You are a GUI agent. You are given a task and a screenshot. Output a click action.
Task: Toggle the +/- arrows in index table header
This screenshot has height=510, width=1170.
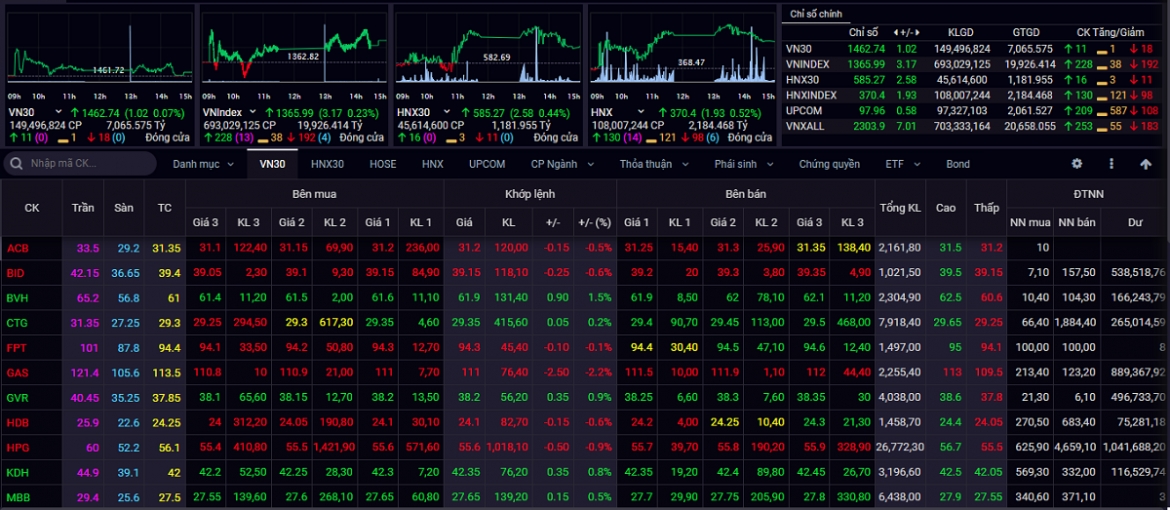click(908, 33)
